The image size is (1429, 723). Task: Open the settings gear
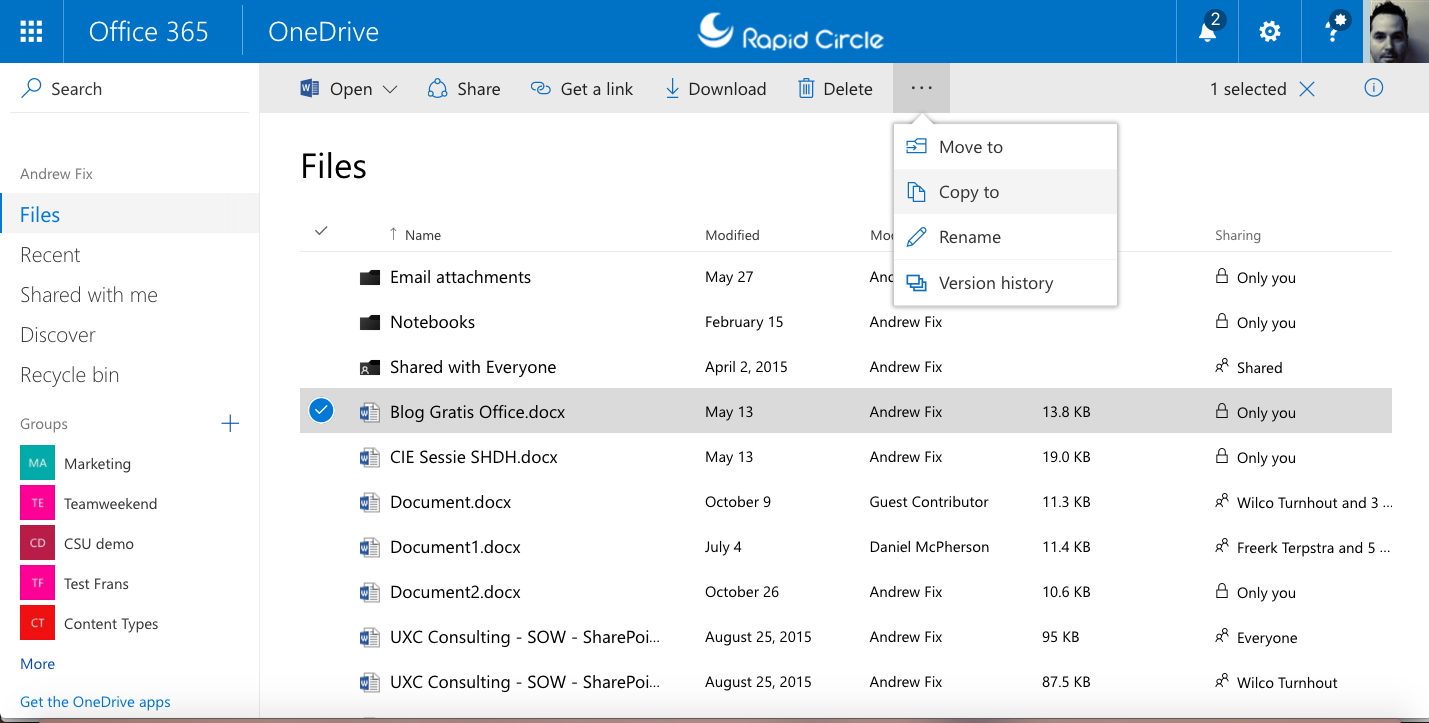[x=1270, y=32]
